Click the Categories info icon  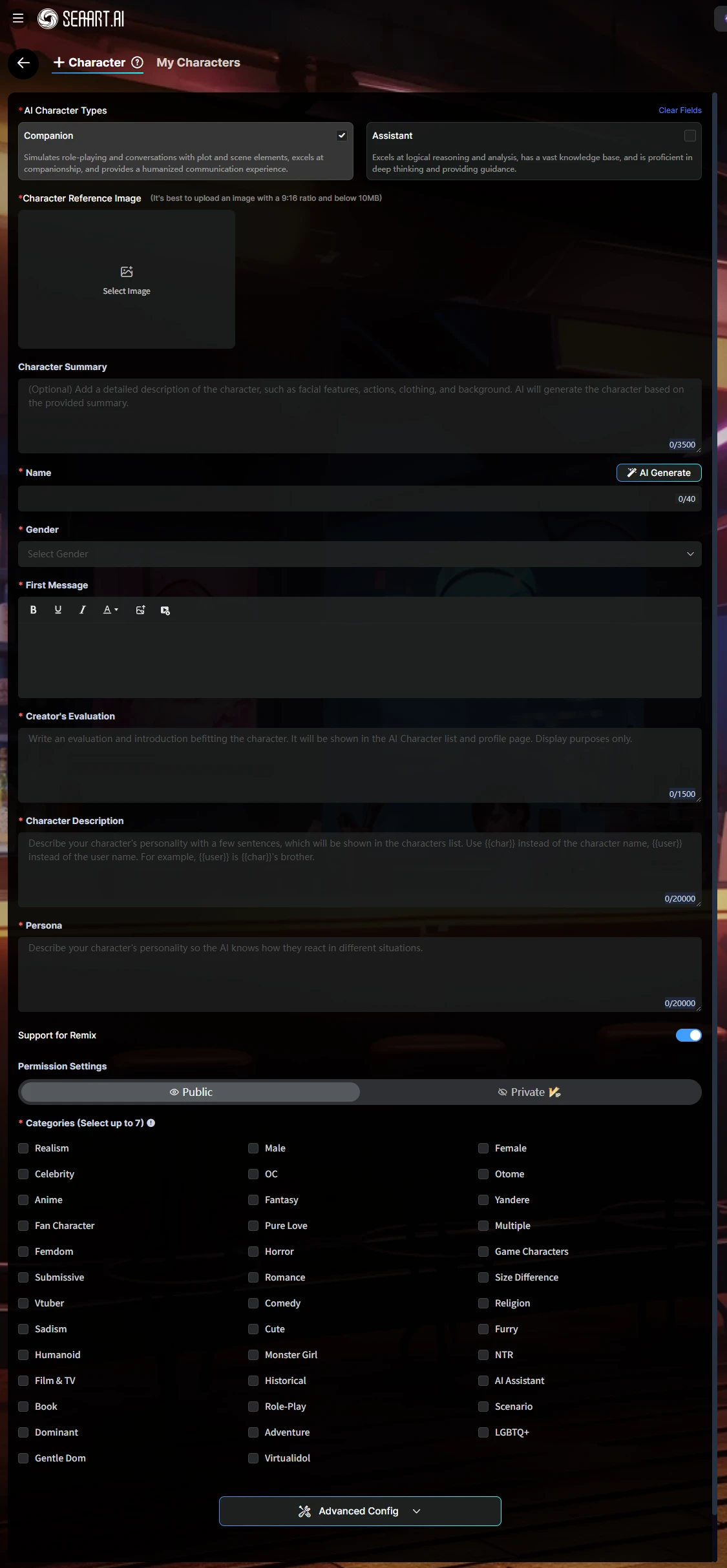point(151,1123)
